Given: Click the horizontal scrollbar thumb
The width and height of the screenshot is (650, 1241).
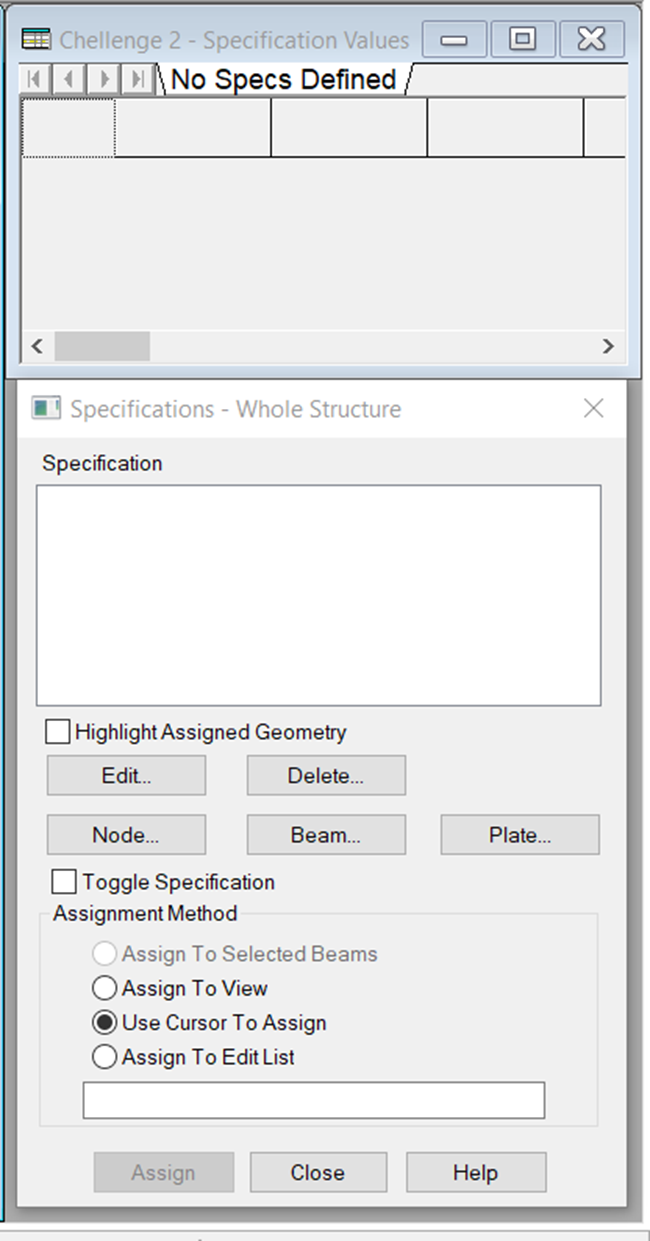Looking at the screenshot, I should (102, 346).
